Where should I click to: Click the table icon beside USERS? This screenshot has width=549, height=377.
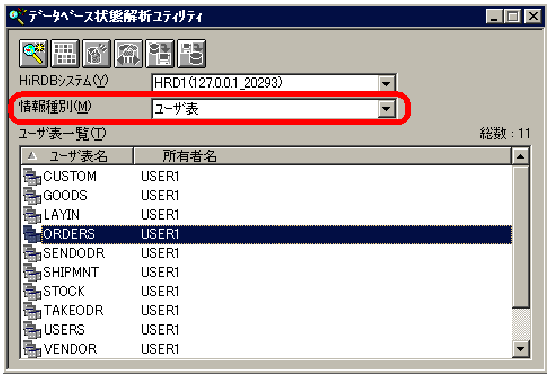(x=32, y=330)
